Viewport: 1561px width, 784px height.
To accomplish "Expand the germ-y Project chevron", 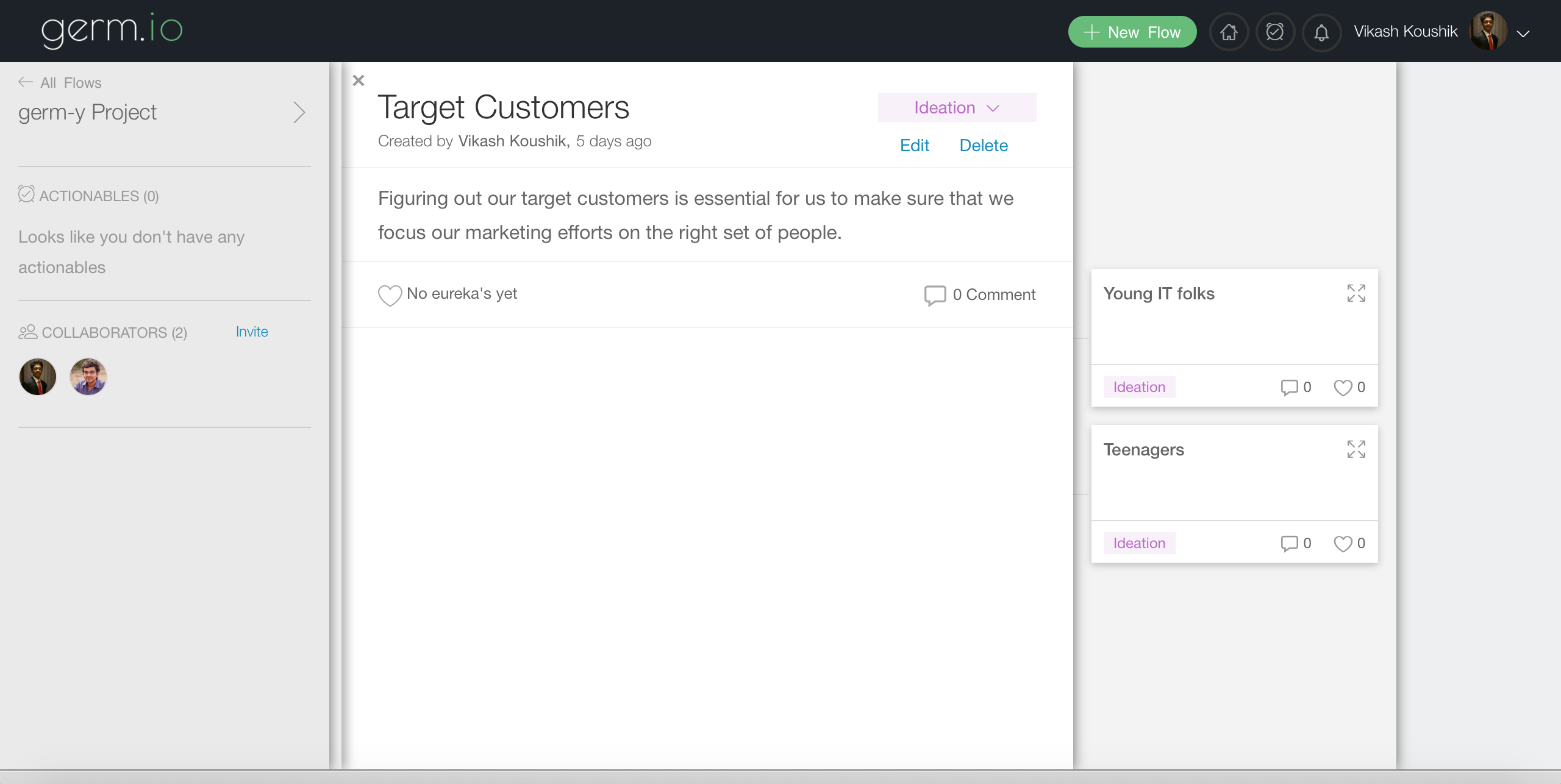I will pyautogui.click(x=299, y=112).
